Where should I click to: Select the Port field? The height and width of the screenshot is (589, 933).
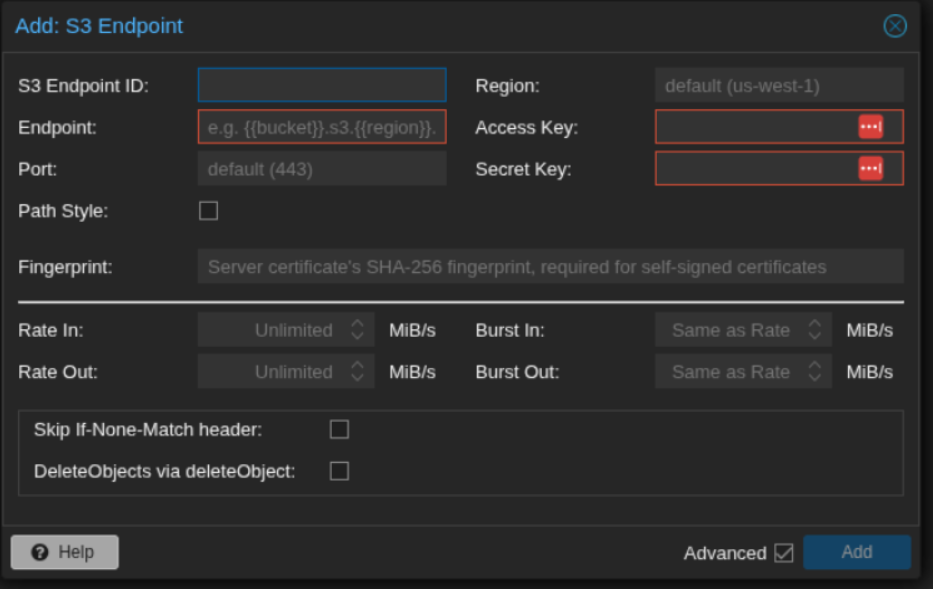coord(322,168)
